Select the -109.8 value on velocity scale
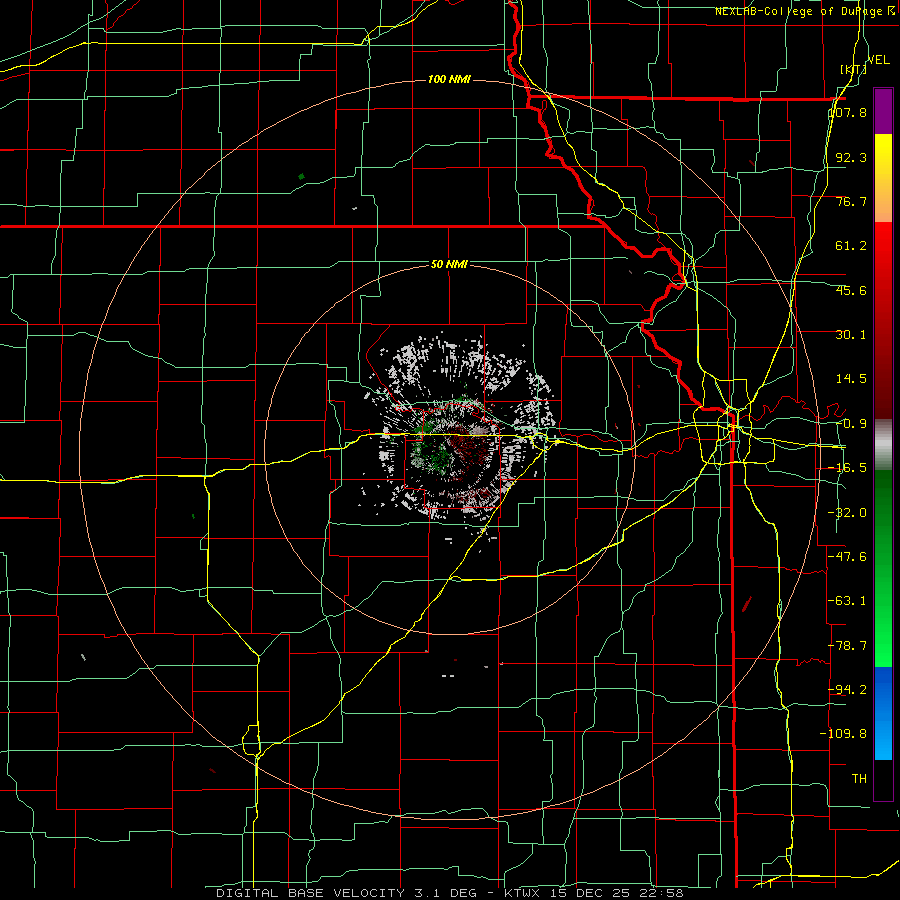This screenshot has height=900, width=900. coord(843,734)
